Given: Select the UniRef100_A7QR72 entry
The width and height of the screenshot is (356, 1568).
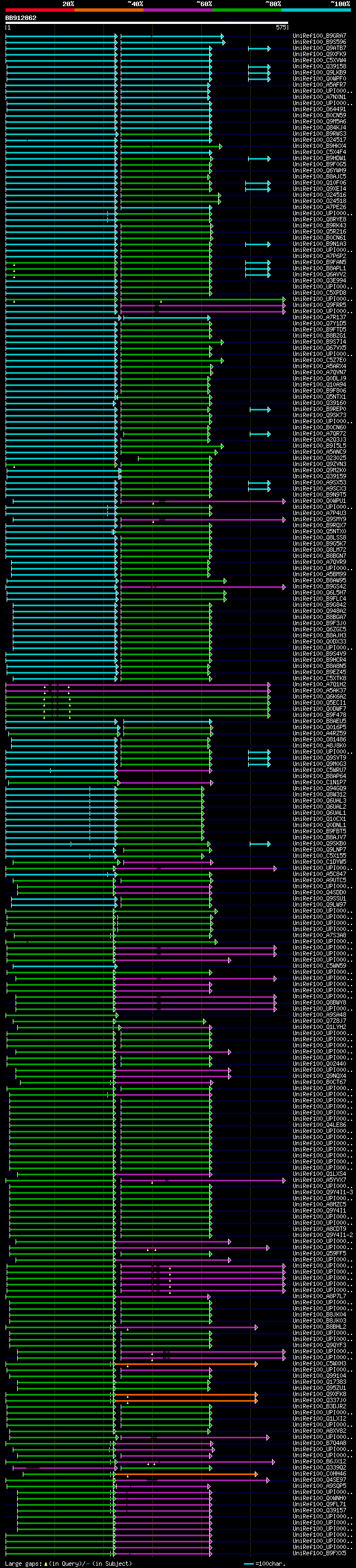Looking at the screenshot, I should tap(319, 433).
